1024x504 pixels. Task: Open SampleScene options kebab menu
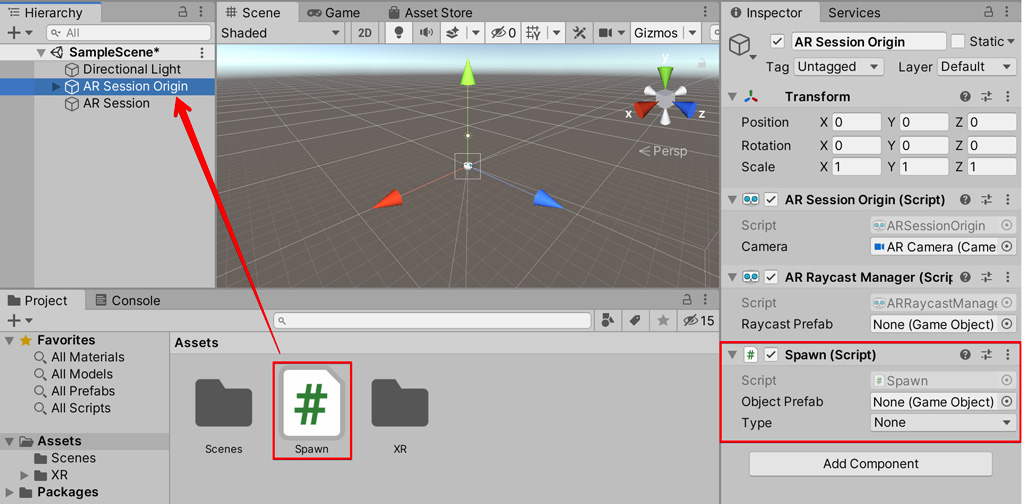[x=202, y=52]
